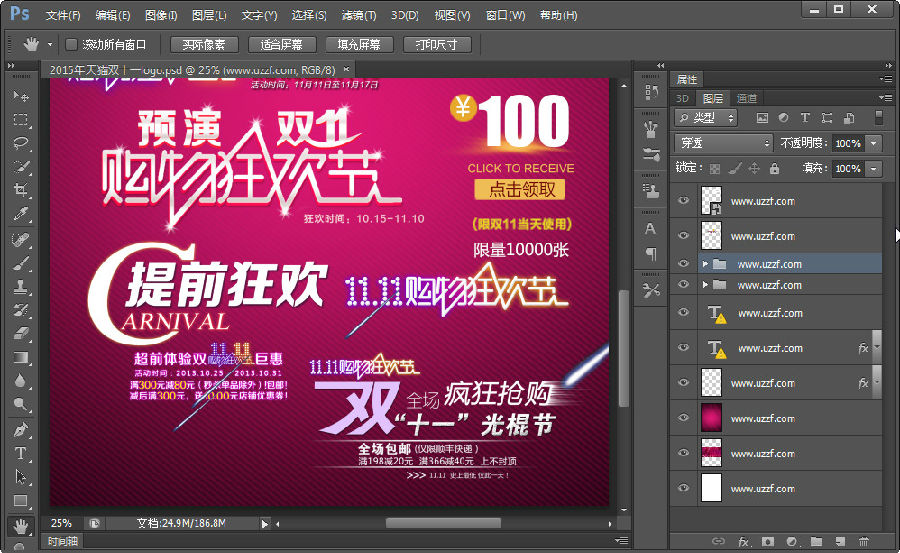The width and height of the screenshot is (900, 553).
Task: Open the status bar document info arrow
Action: pyautogui.click(x=264, y=523)
